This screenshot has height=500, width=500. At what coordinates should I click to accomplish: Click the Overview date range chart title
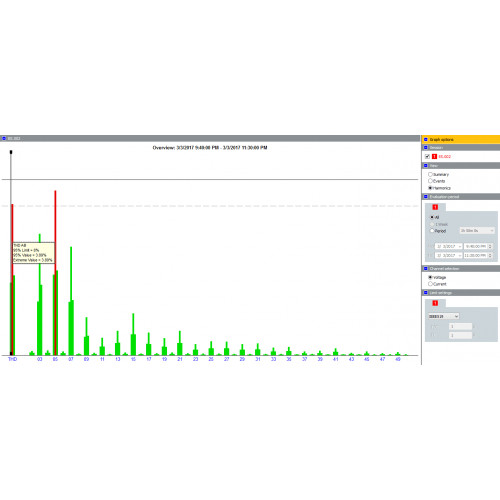pos(210,148)
